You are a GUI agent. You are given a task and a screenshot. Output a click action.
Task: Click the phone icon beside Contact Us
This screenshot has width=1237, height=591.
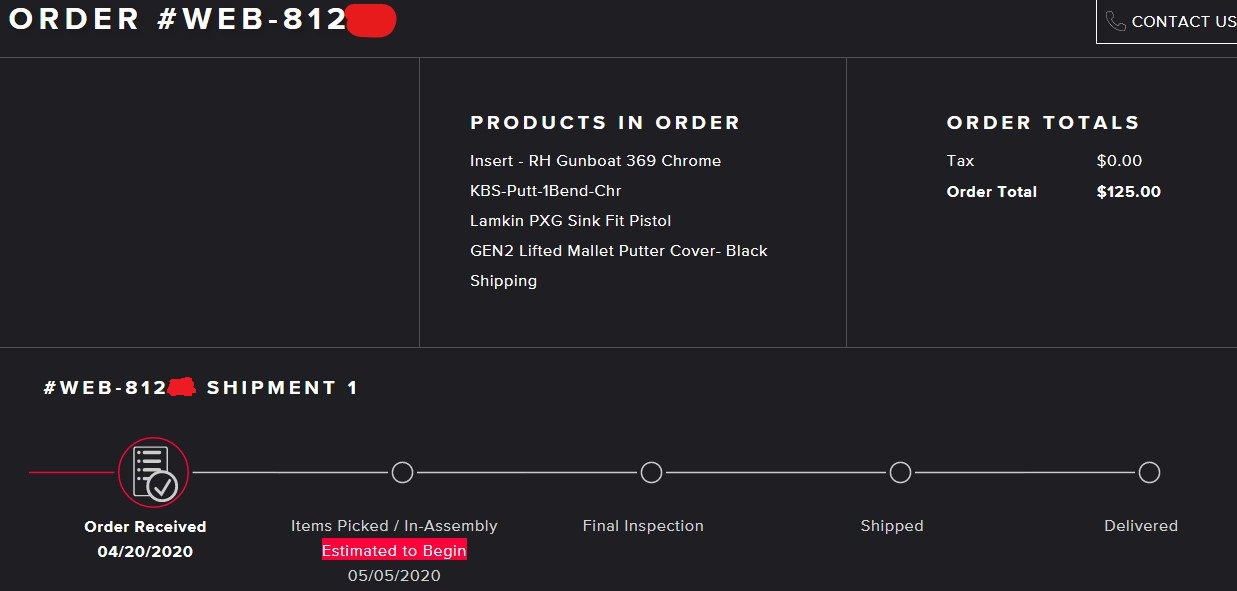[1116, 21]
